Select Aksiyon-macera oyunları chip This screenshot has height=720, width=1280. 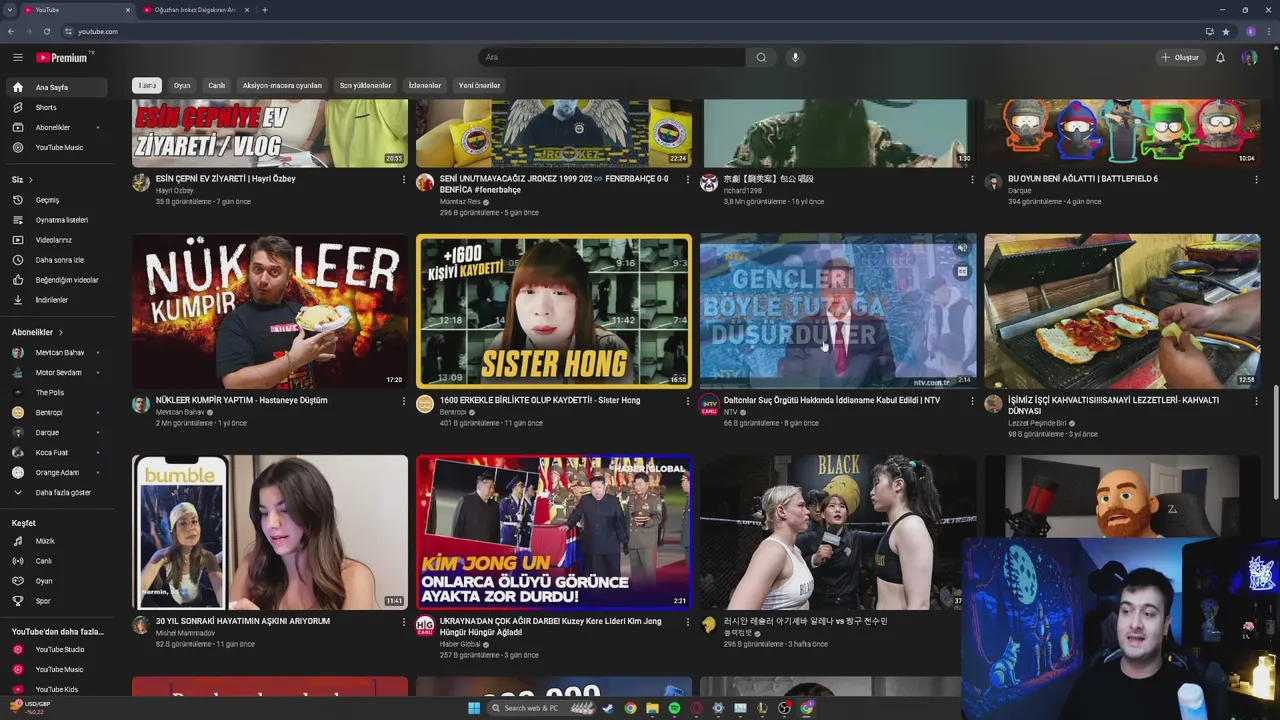coord(282,86)
